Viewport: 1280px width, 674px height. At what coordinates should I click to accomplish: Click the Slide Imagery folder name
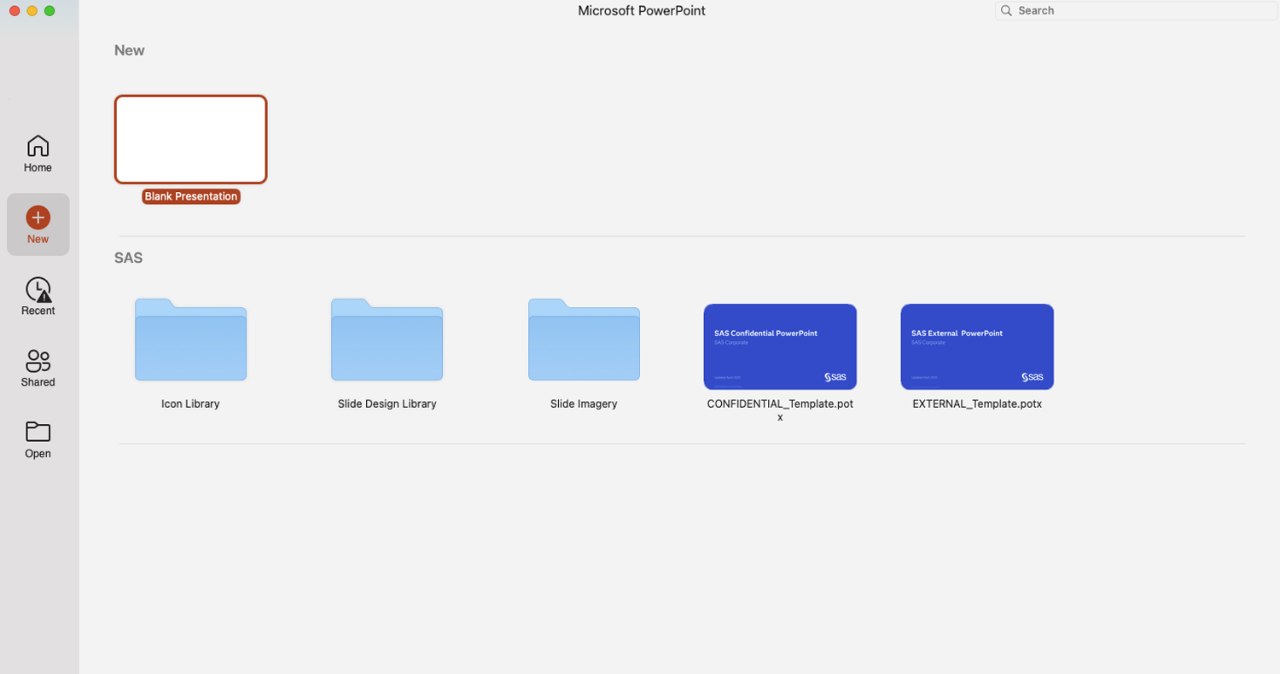(584, 404)
